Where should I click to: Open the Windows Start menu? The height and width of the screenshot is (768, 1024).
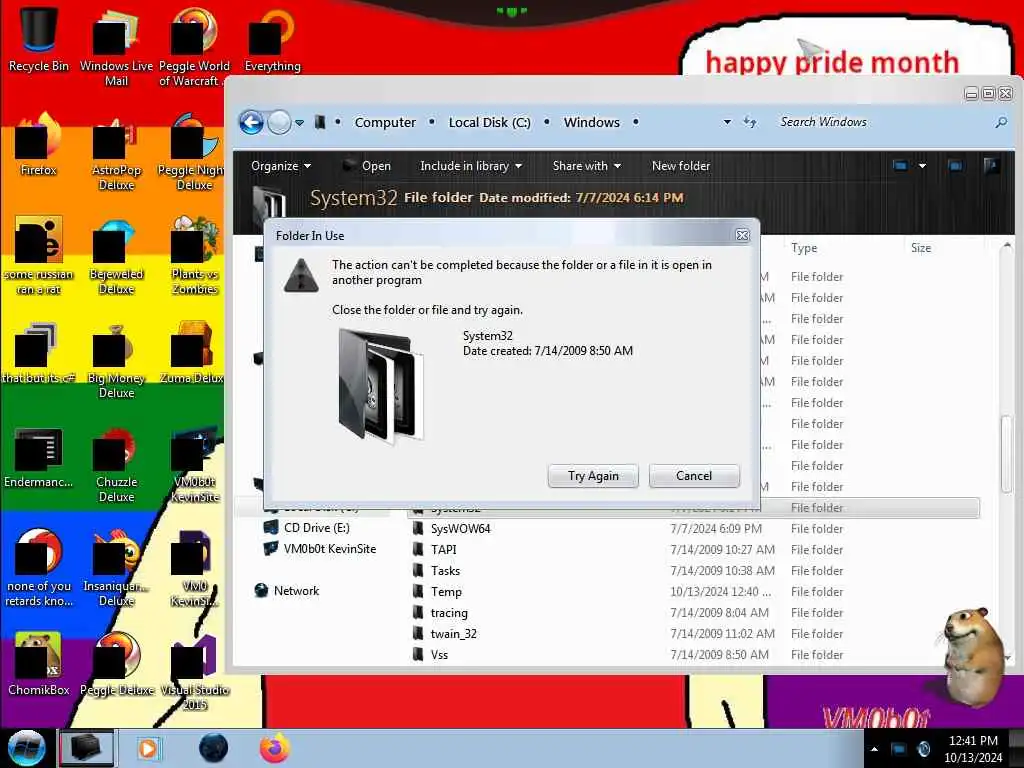point(27,748)
